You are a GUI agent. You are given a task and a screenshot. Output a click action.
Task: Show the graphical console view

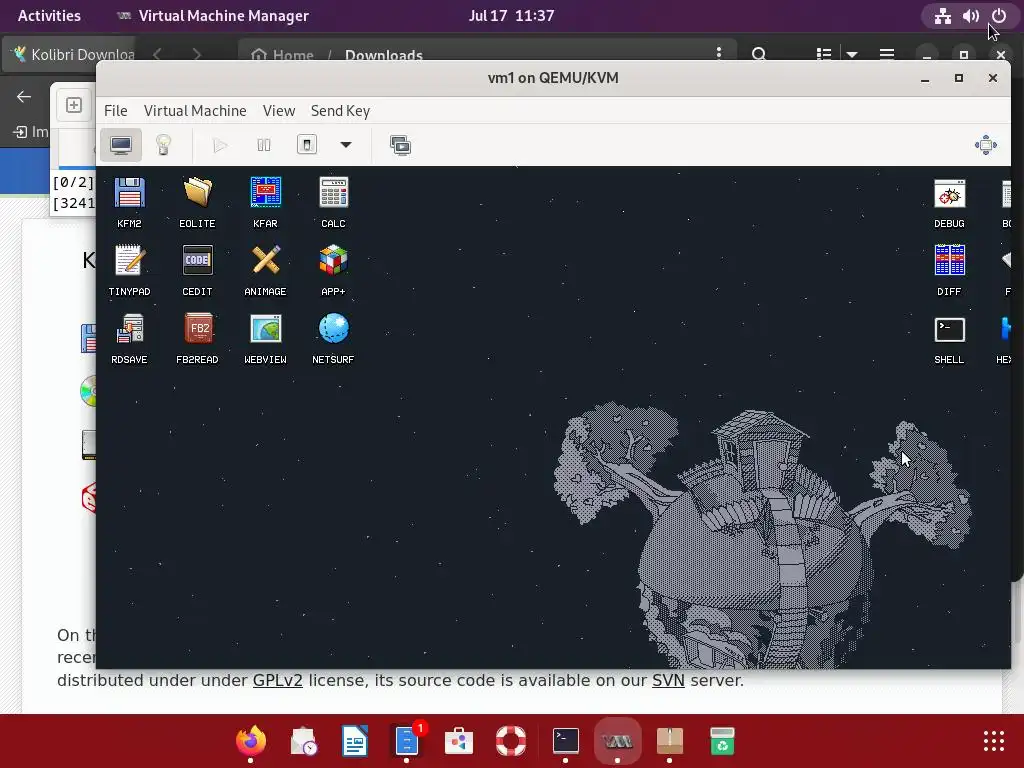tap(121, 145)
